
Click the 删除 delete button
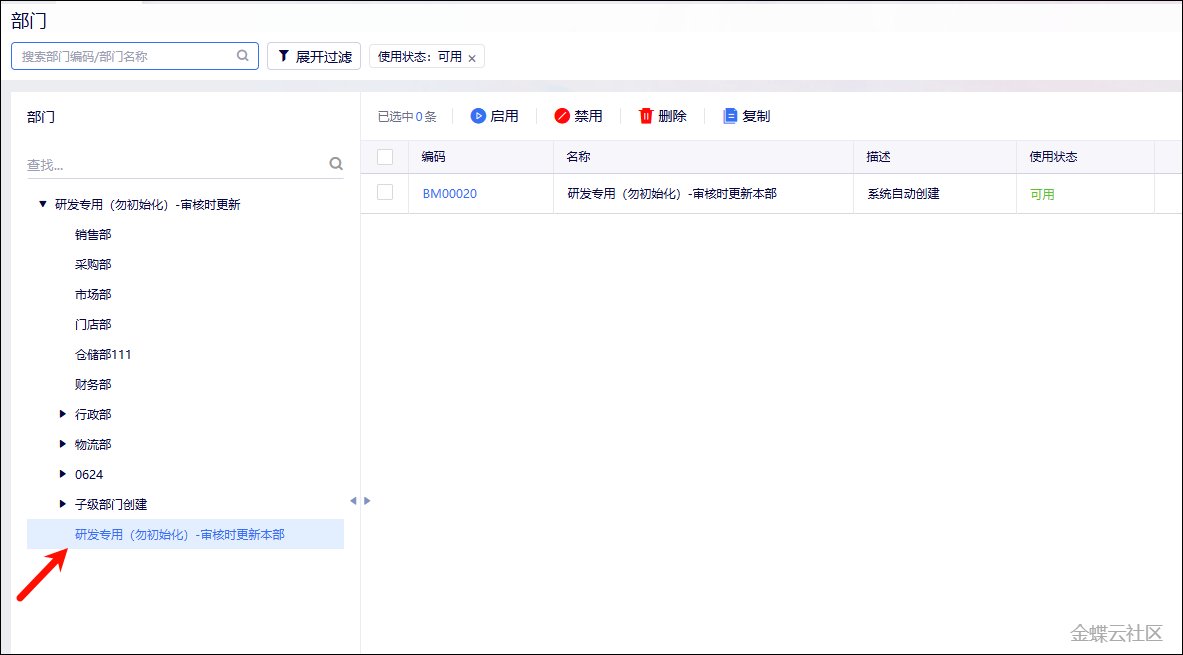point(662,116)
